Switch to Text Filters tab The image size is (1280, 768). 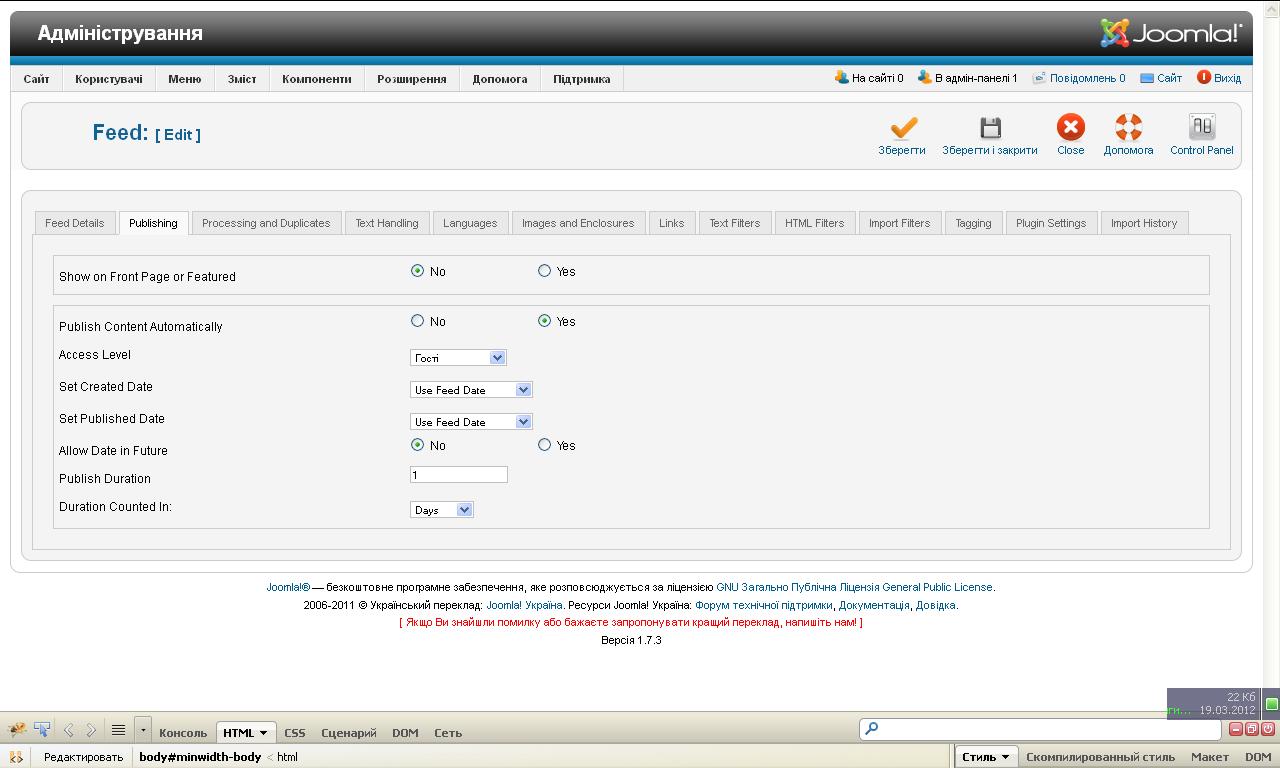pyautogui.click(x=735, y=223)
